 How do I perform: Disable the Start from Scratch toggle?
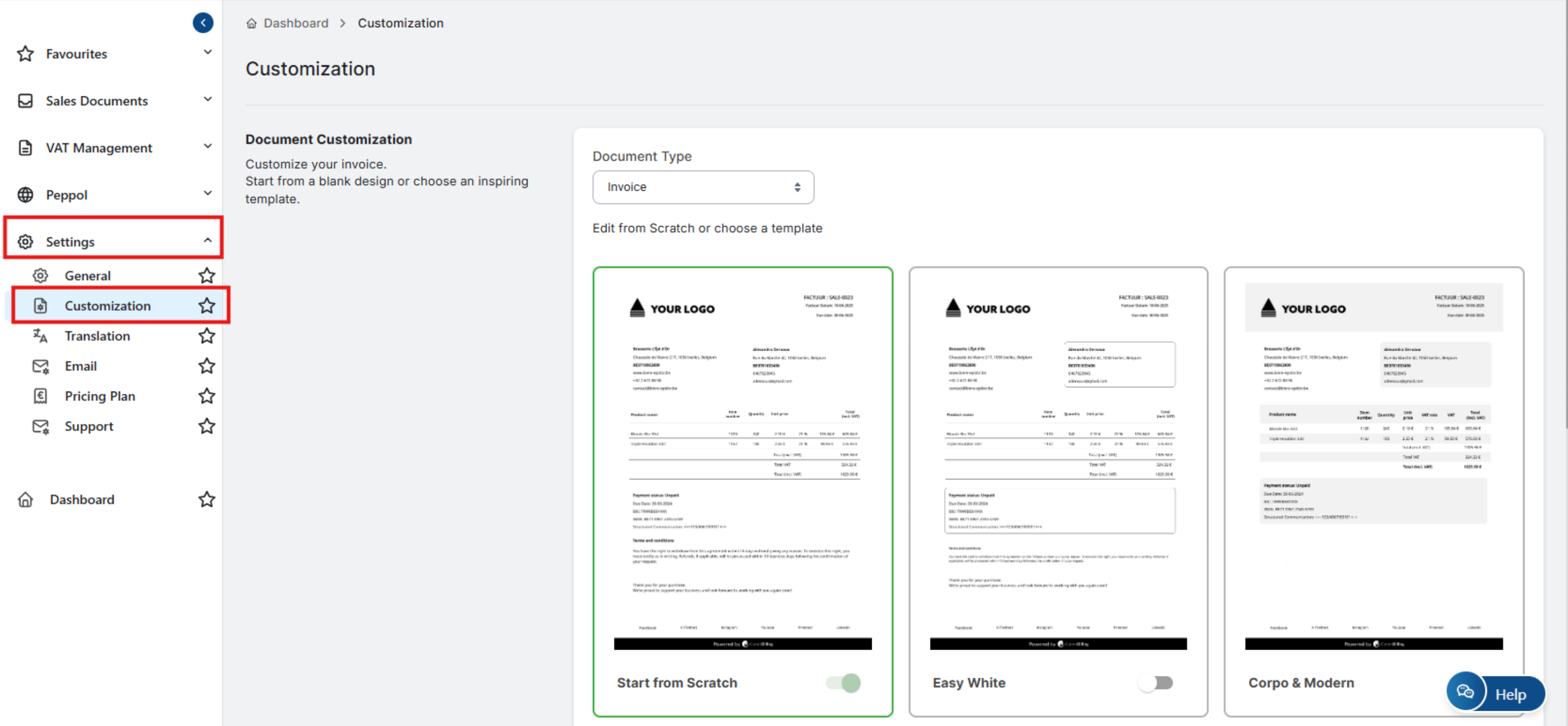843,683
